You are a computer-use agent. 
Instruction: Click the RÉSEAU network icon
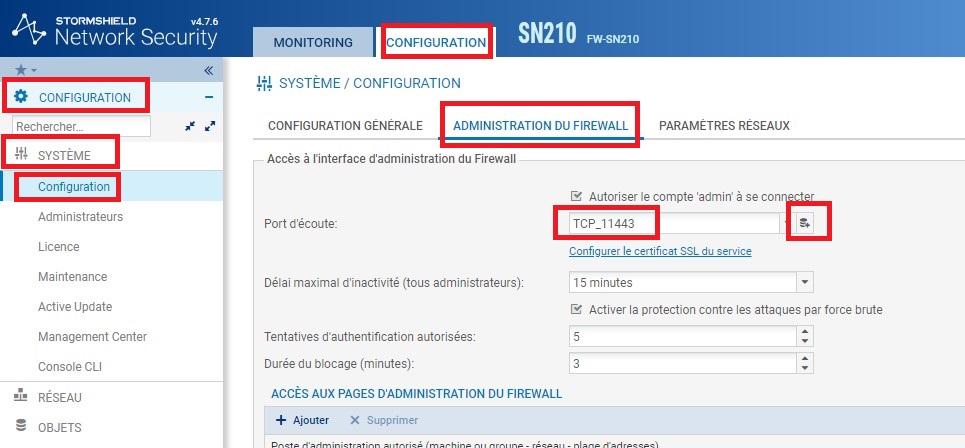click(21, 397)
